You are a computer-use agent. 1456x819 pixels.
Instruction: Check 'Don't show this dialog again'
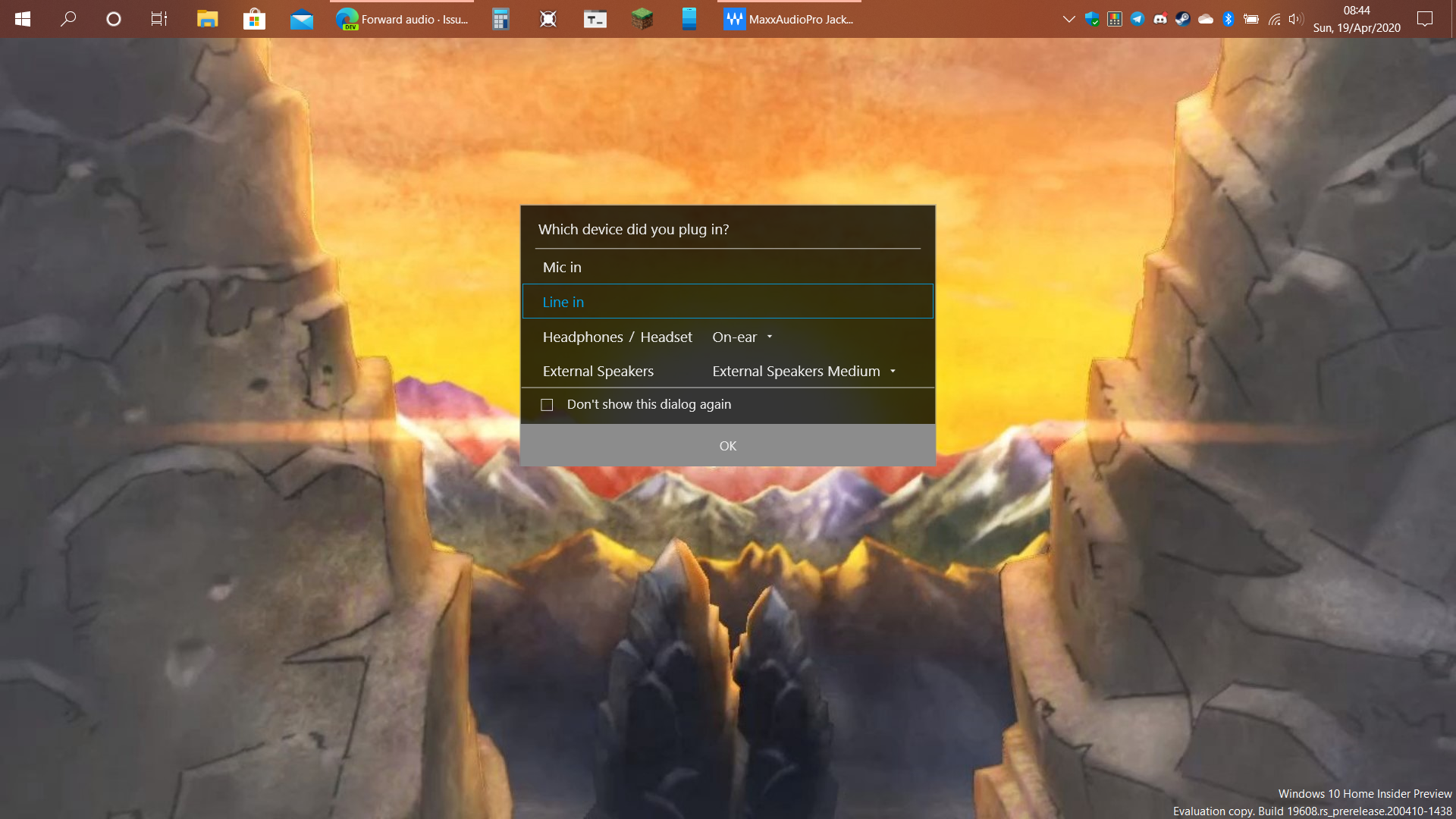(547, 405)
